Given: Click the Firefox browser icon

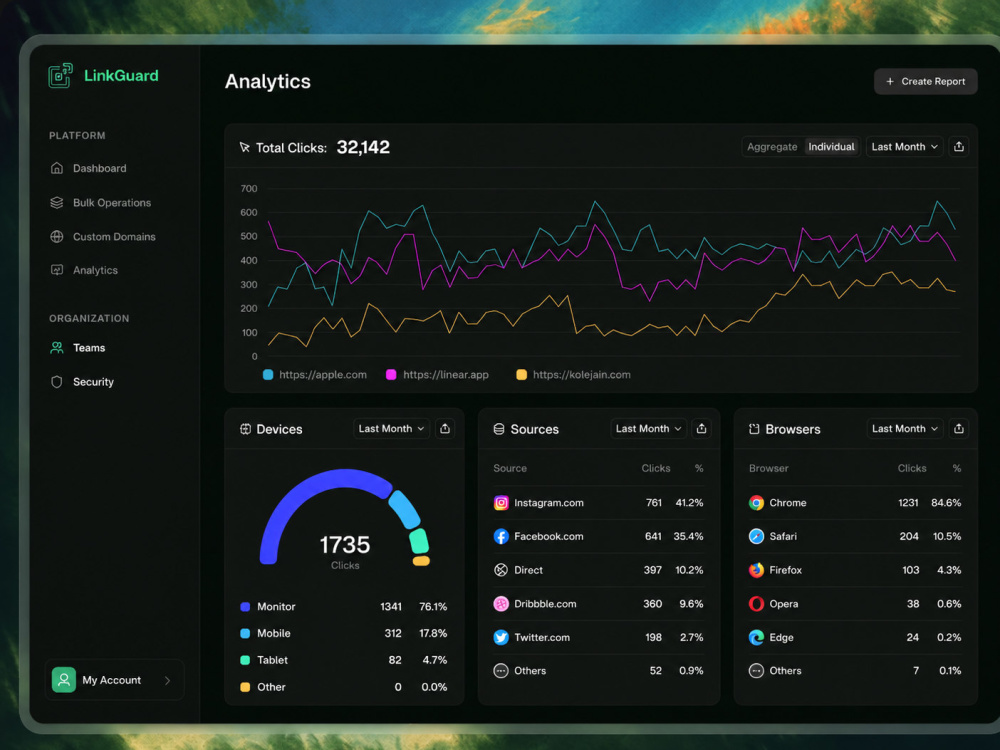Looking at the screenshot, I should [x=756, y=570].
